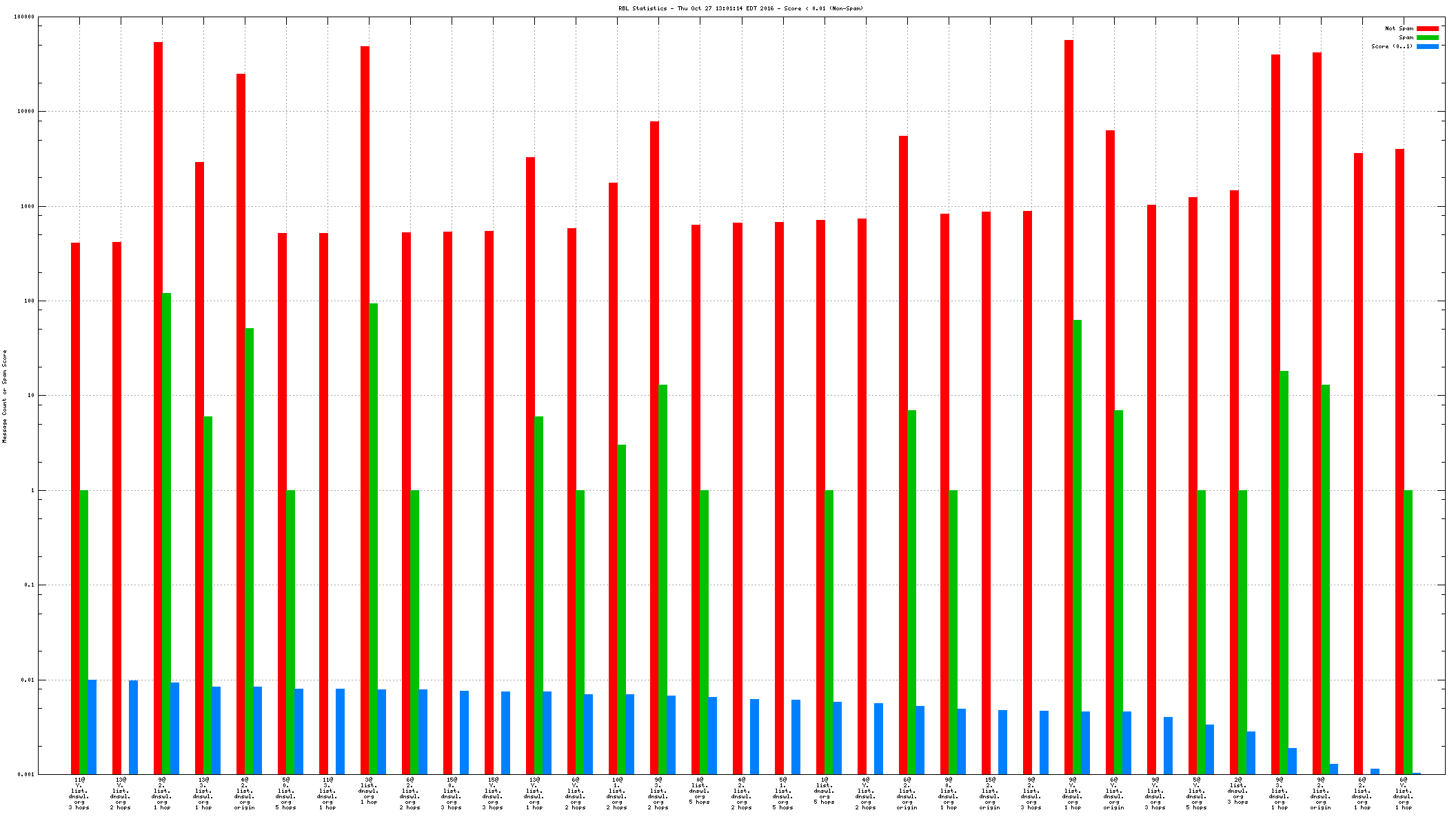Click the 0.01 y-axis tick label
1456x819 pixels.
(x=28, y=680)
